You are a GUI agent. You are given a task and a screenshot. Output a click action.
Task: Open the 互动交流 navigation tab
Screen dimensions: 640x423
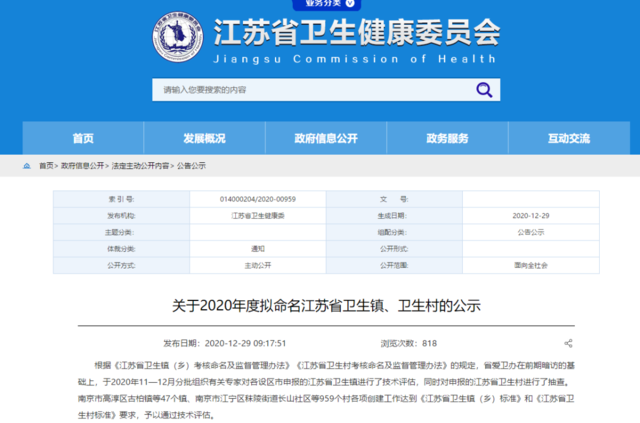click(569, 138)
